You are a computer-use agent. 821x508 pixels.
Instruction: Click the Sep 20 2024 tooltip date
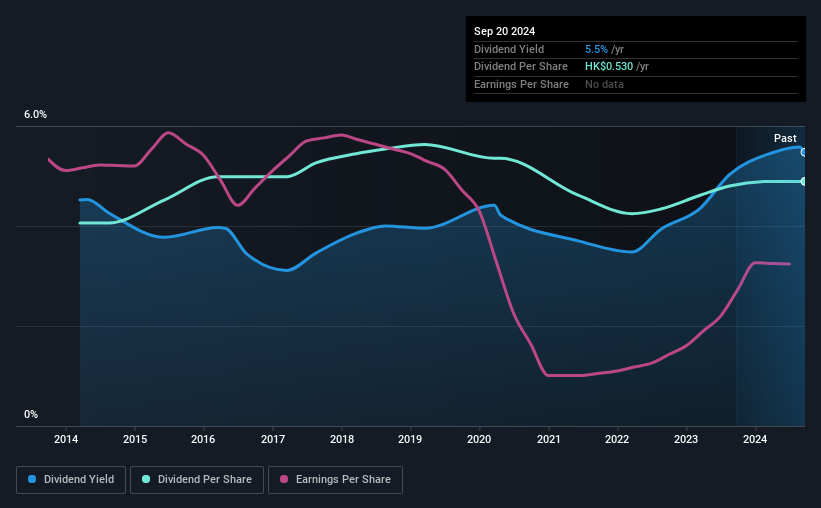505,31
